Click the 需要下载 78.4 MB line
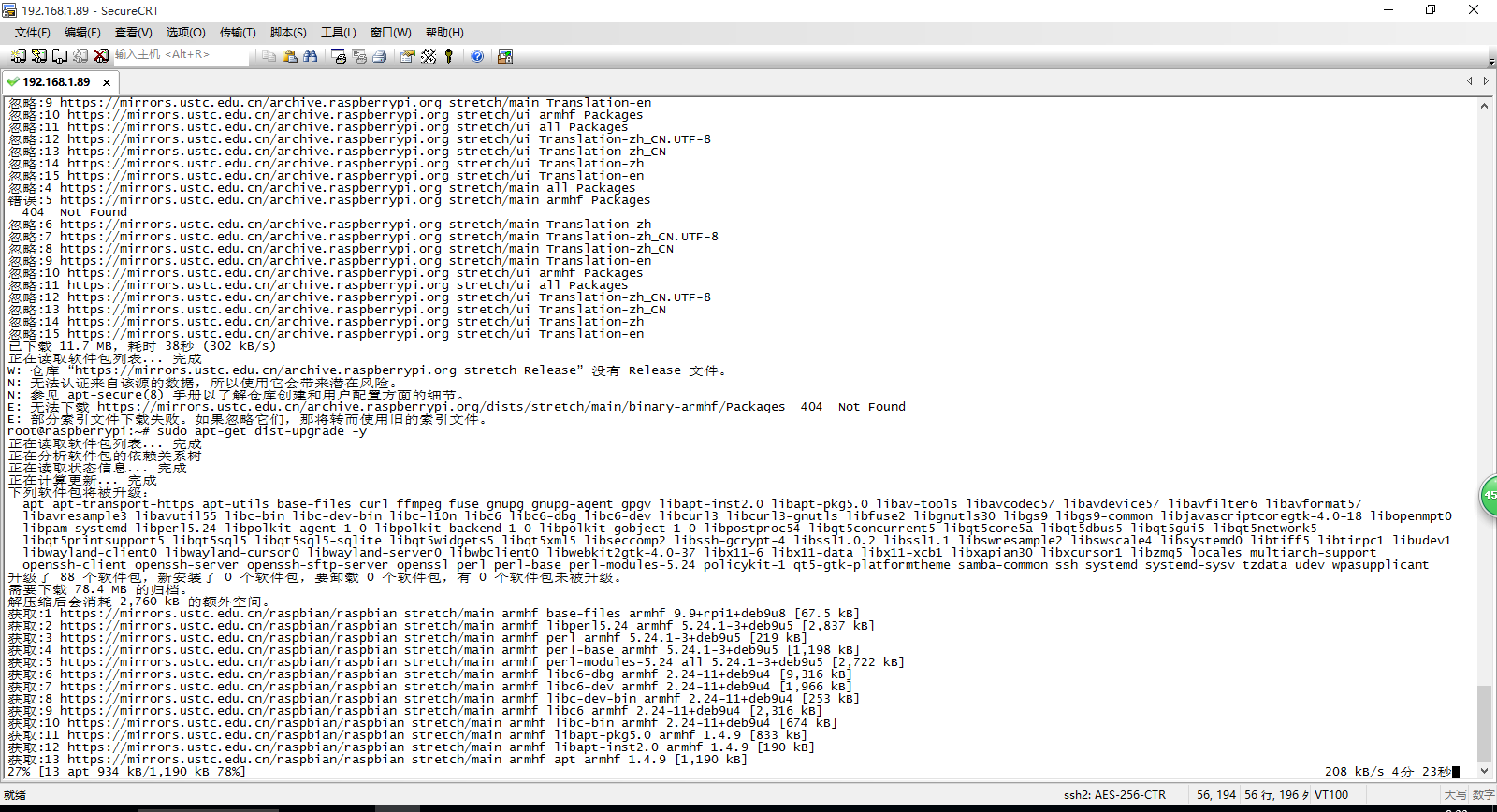This screenshot has width=1497, height=812. 98,589
